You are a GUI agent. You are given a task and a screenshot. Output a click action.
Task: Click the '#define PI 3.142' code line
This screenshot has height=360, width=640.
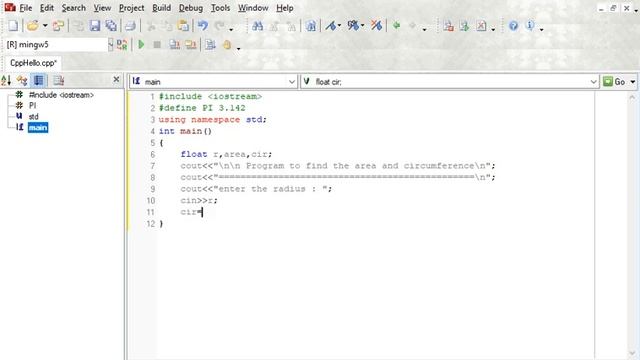point(202,108)
